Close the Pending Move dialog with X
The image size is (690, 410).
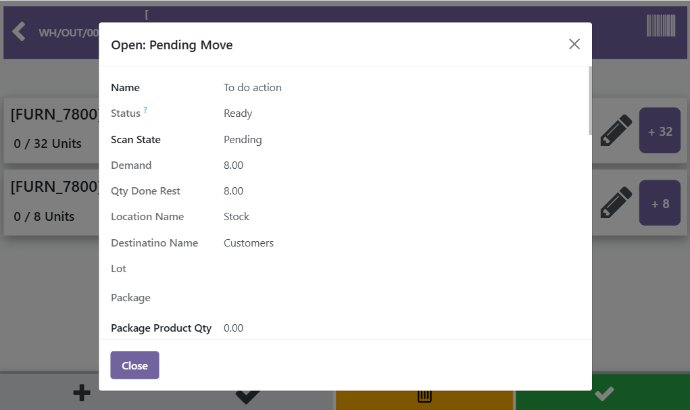(x=574, y=44)
